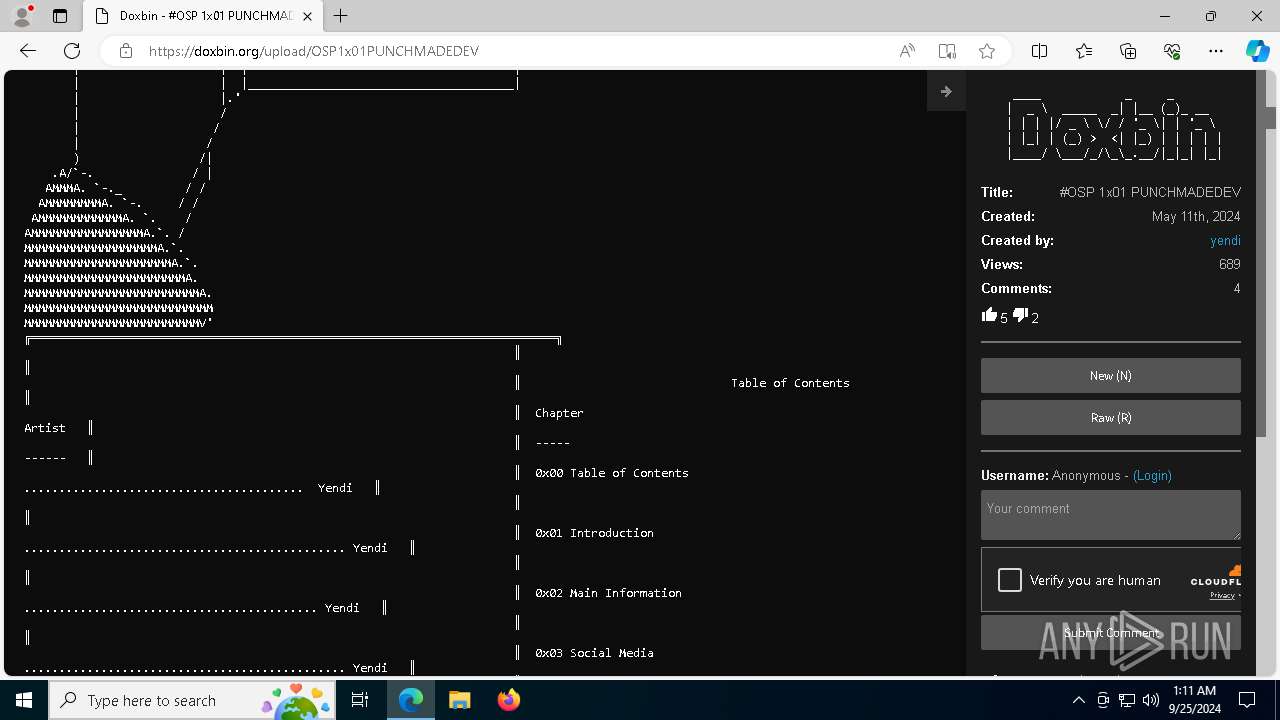Open immersive reader icon
Image resolution: width=1280 pixels, height=720 pixels.
pos(947,51)
